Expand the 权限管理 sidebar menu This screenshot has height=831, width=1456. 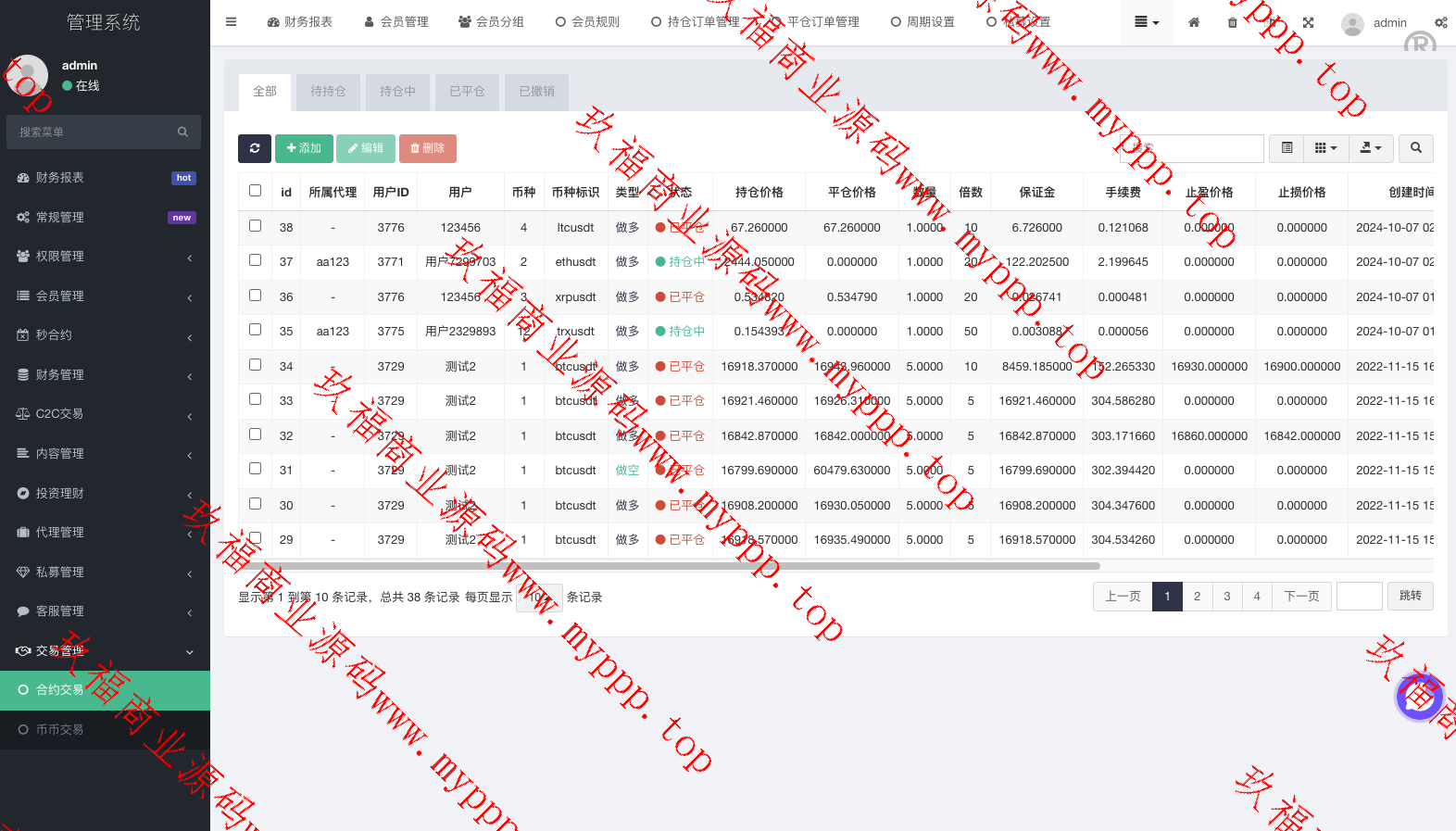[104, 257]
